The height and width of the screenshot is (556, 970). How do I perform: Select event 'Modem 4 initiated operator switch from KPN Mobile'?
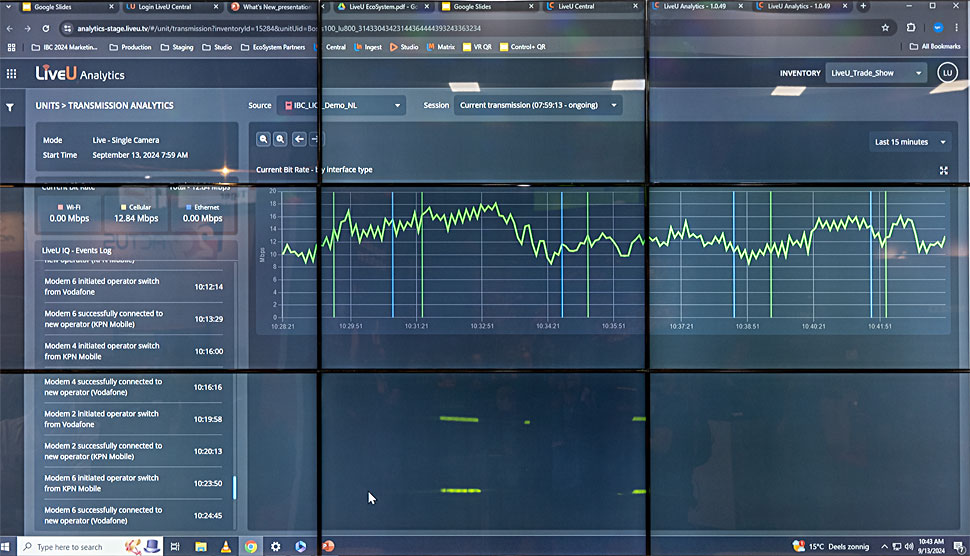[134, 351]
